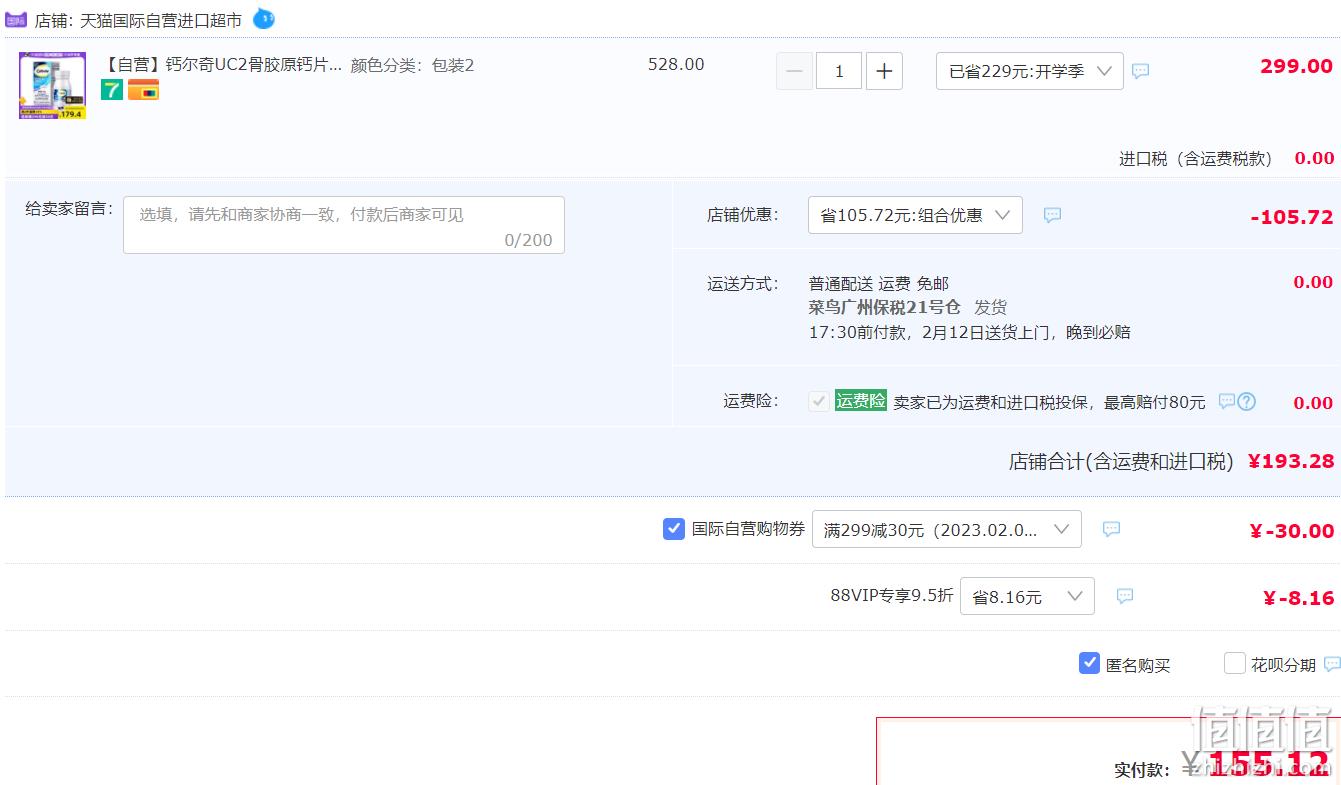Click the orange credit card badge icon
This screenshot has width=1341, height=785.
pyautogui.click(x=143, y=90)
